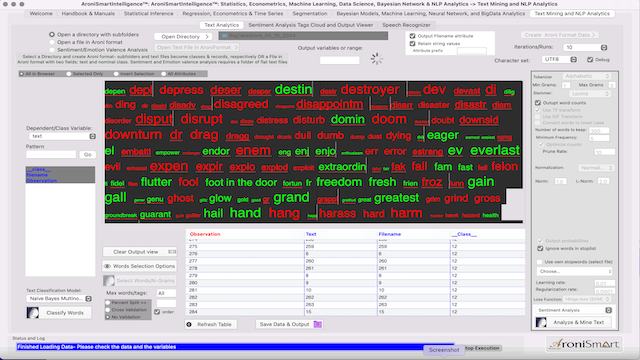Click the word 'freedom' in the tag cloud
640x360 pixels.
[x=339, y=182]
